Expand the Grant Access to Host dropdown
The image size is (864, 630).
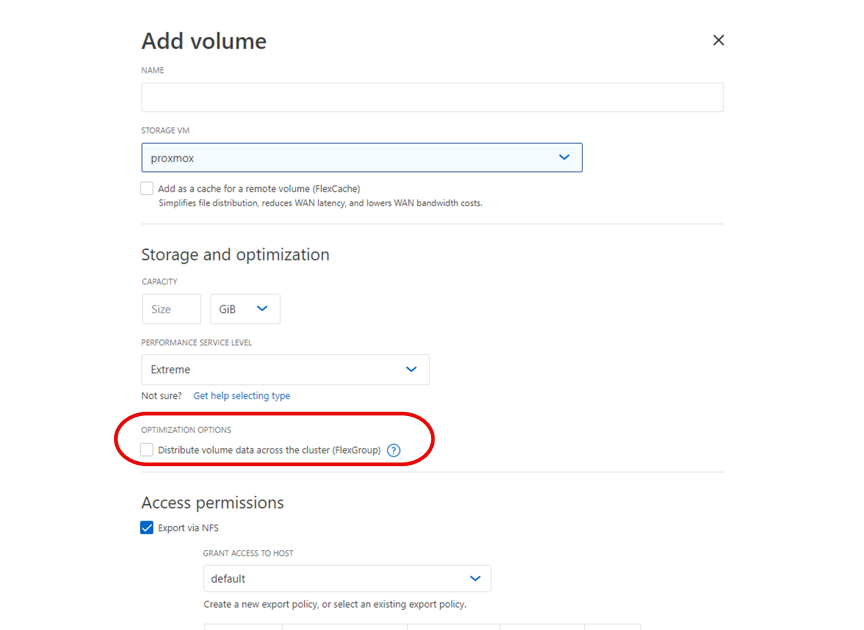point(347,578)
